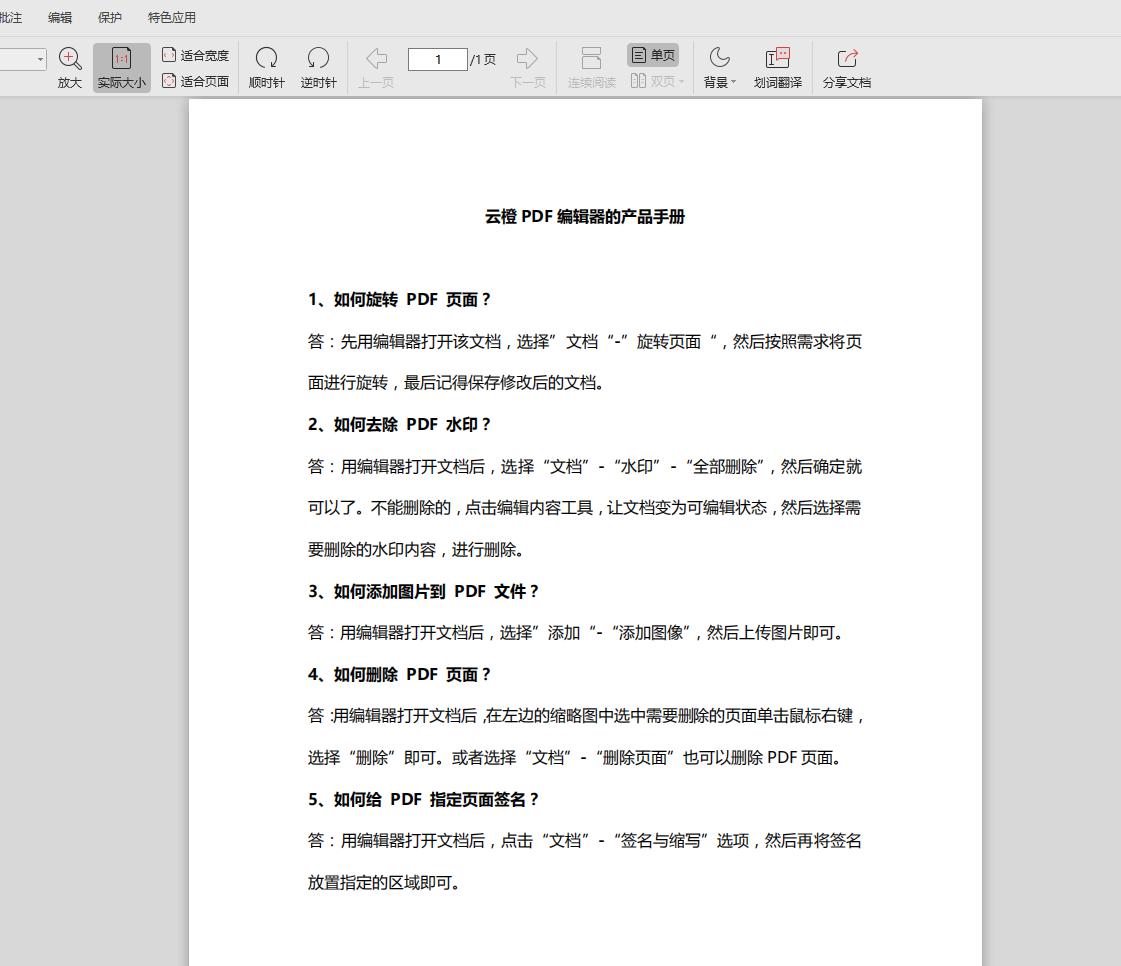
Task: Choose 适合页面 fit page option
Action: pyautogui.click(x=195, y=82)
